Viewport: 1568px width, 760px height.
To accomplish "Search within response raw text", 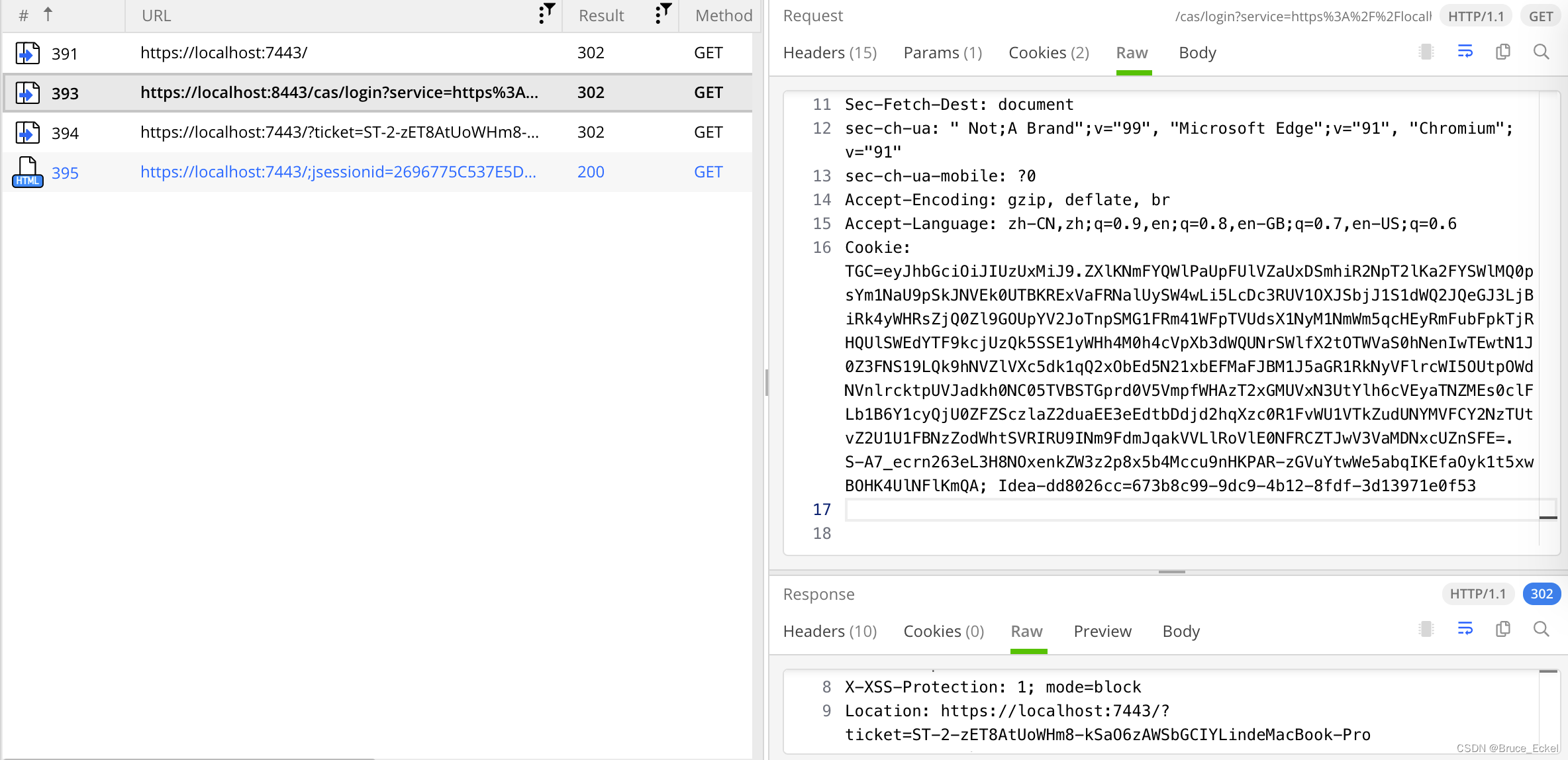I will tap(1542, 629).
